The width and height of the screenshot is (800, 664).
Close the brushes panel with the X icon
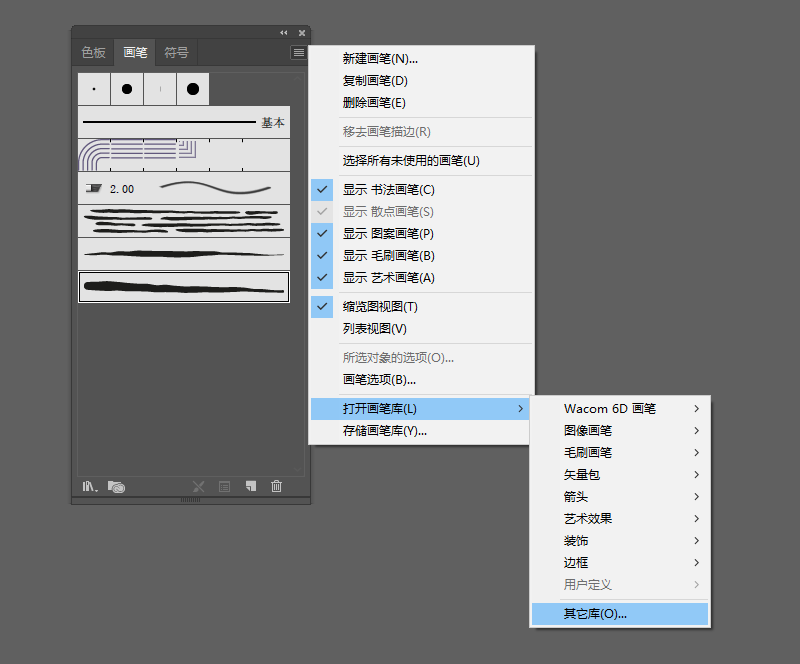pyautogui.click(x=302, y=33)
